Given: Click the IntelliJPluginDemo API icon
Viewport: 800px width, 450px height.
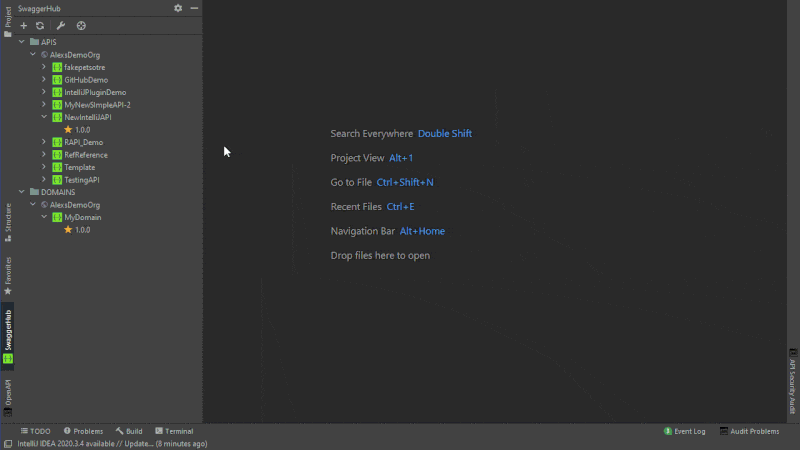Looking at the screenshot, I should [57, 92].
